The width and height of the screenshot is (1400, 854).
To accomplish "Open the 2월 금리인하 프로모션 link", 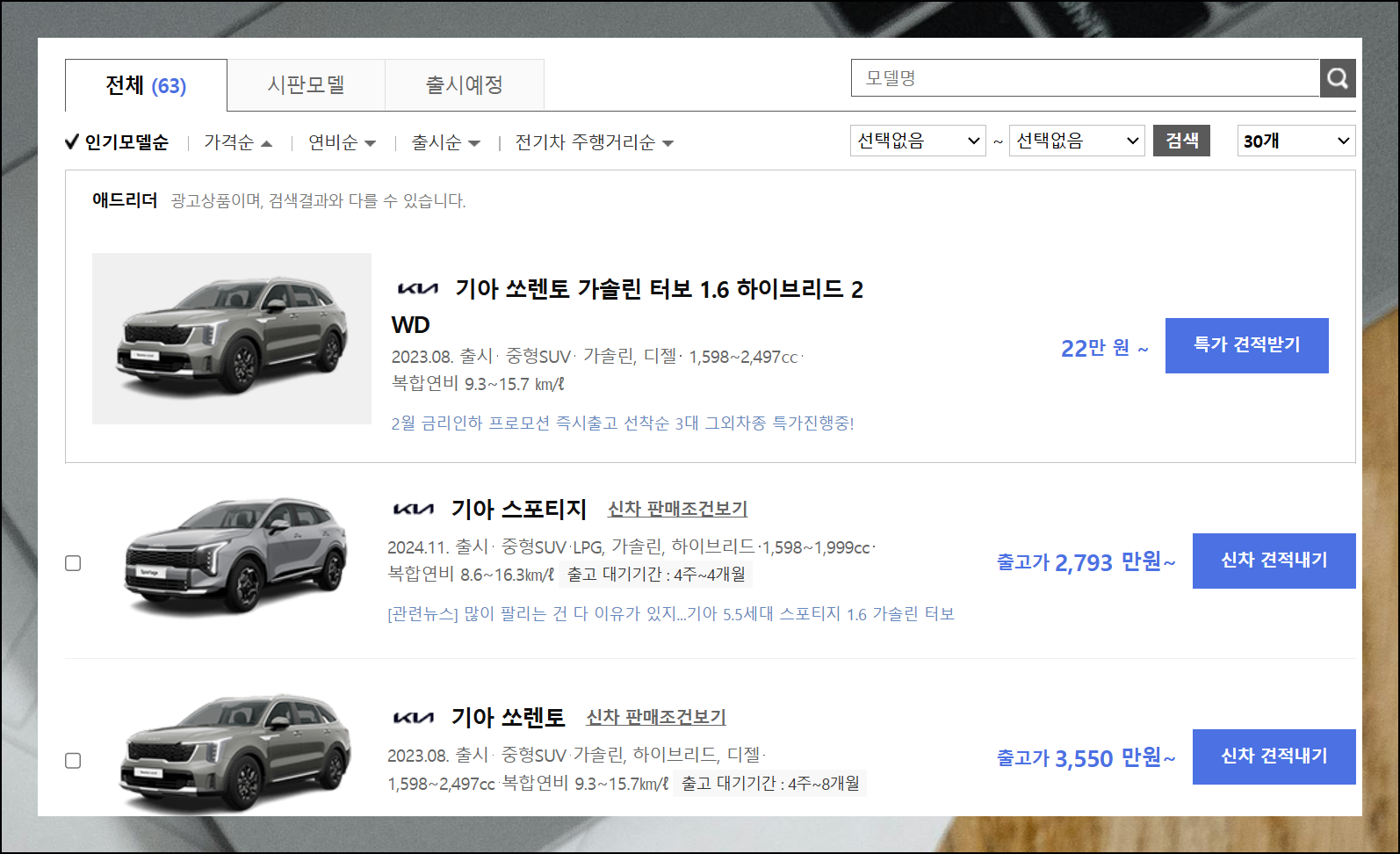I will pos(623,423).
